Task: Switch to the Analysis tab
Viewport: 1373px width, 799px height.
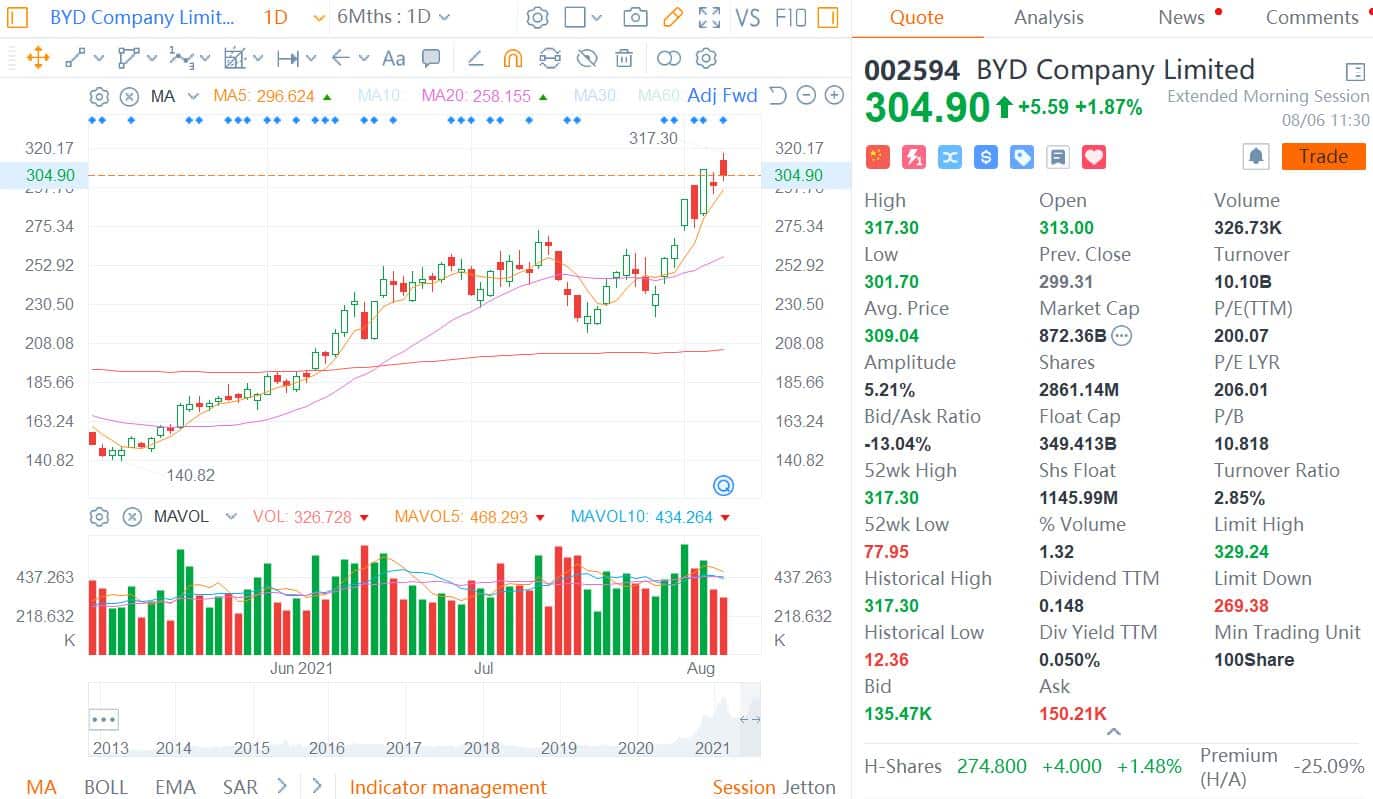Action: [1048, 17]
